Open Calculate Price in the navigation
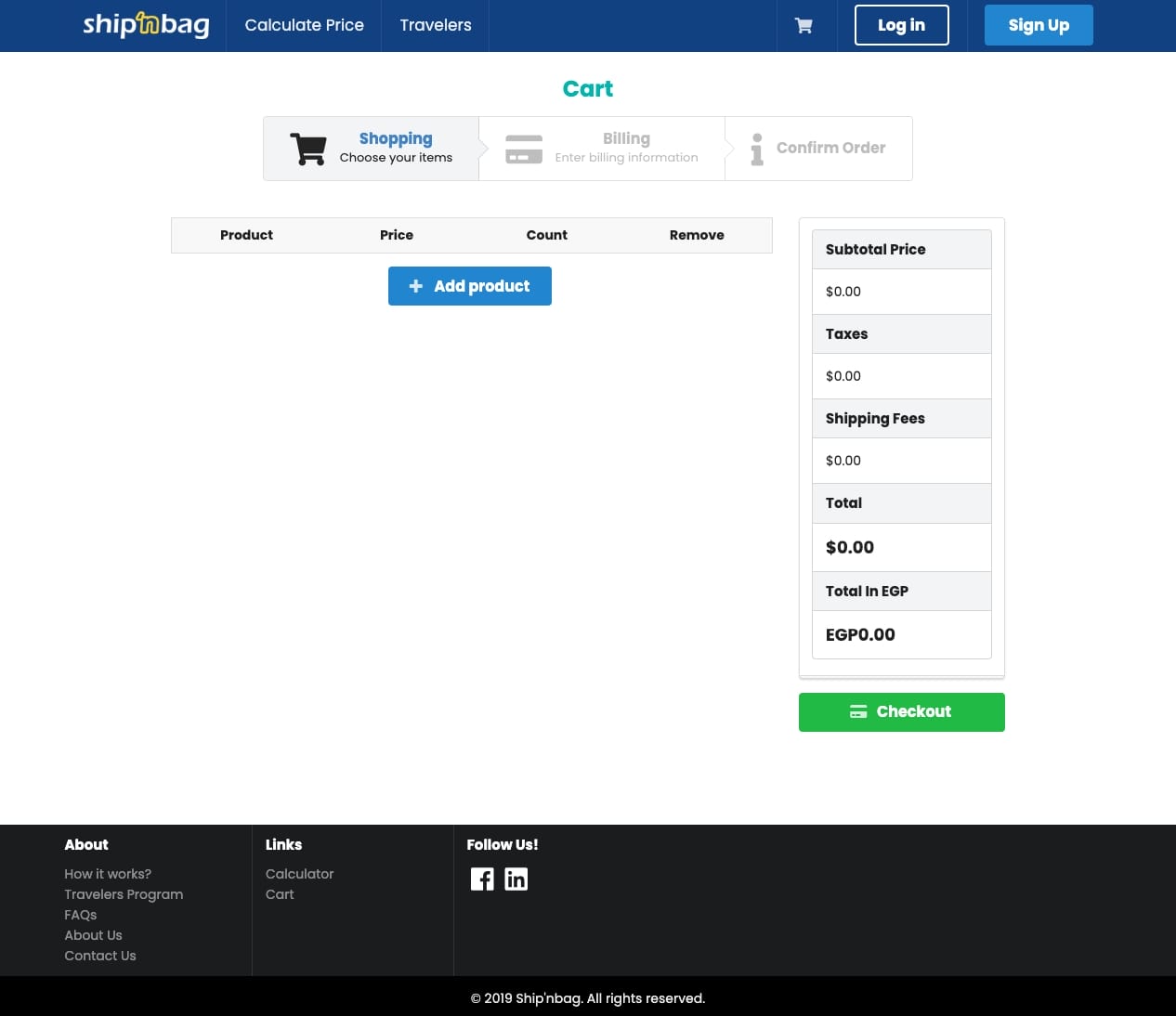1176x1016 pixels. coord(304,25)
